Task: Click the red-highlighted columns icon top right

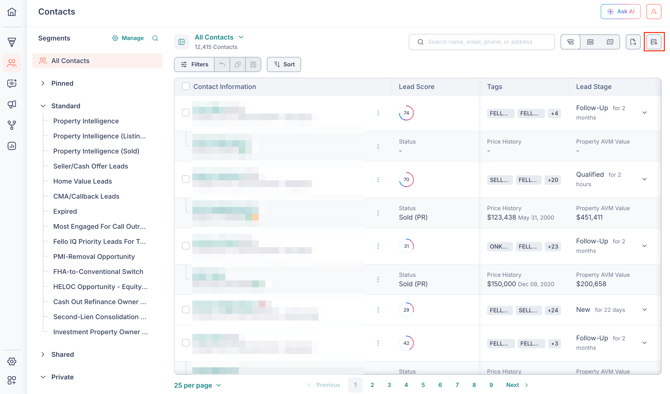Action: tap(654, 42)
